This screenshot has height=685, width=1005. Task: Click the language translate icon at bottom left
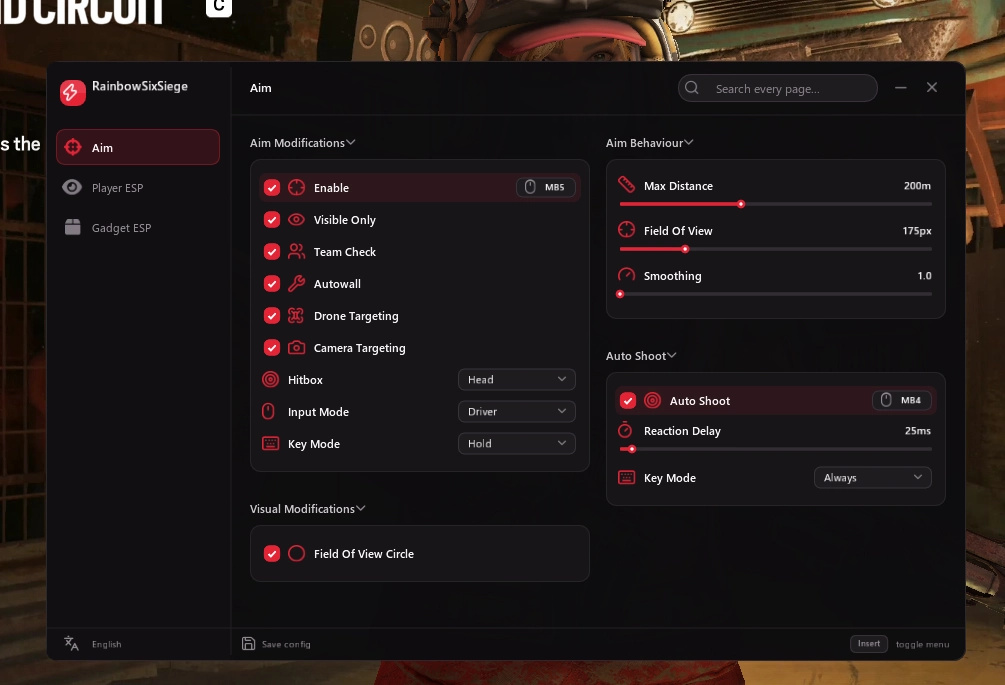pos(71,643)
